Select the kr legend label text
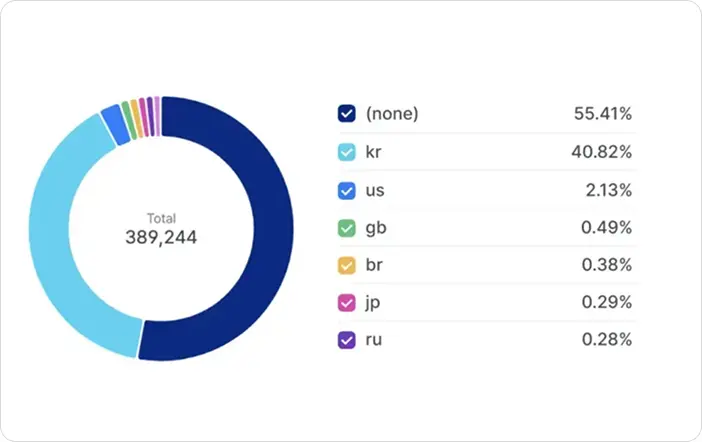Screen dimensions: 702x442 coord(373,152)
